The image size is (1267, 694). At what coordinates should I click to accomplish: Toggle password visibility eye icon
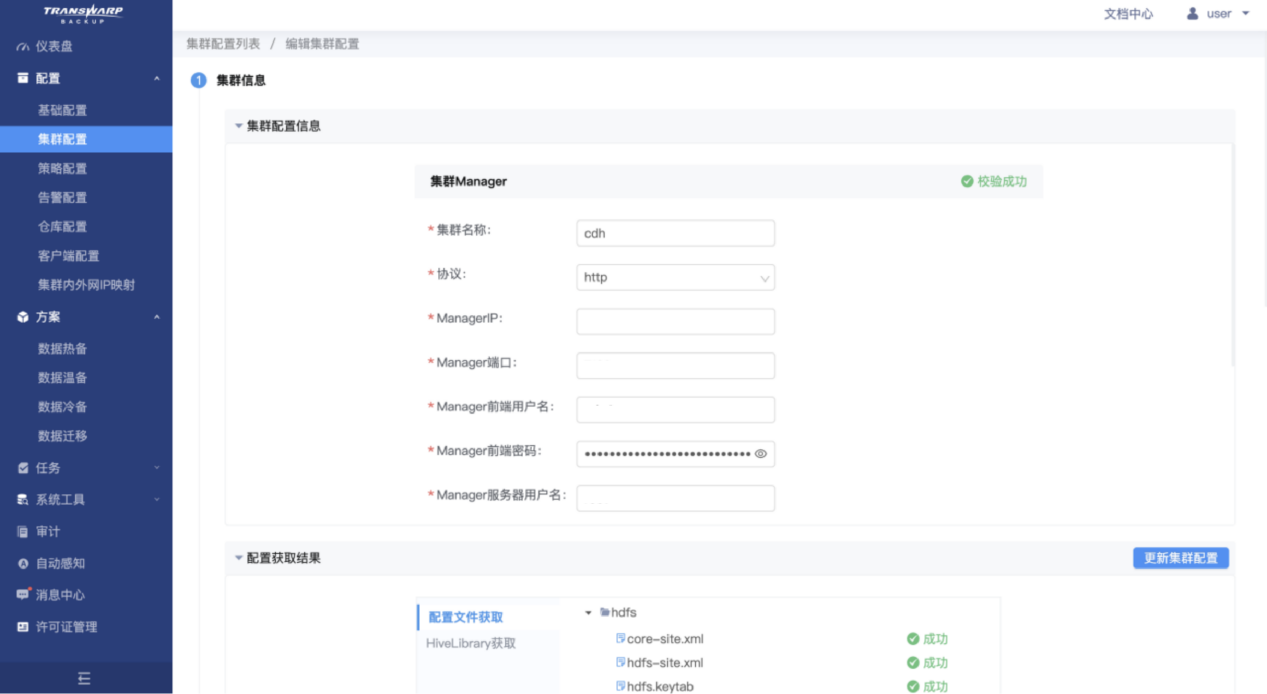tap(761, 454)
